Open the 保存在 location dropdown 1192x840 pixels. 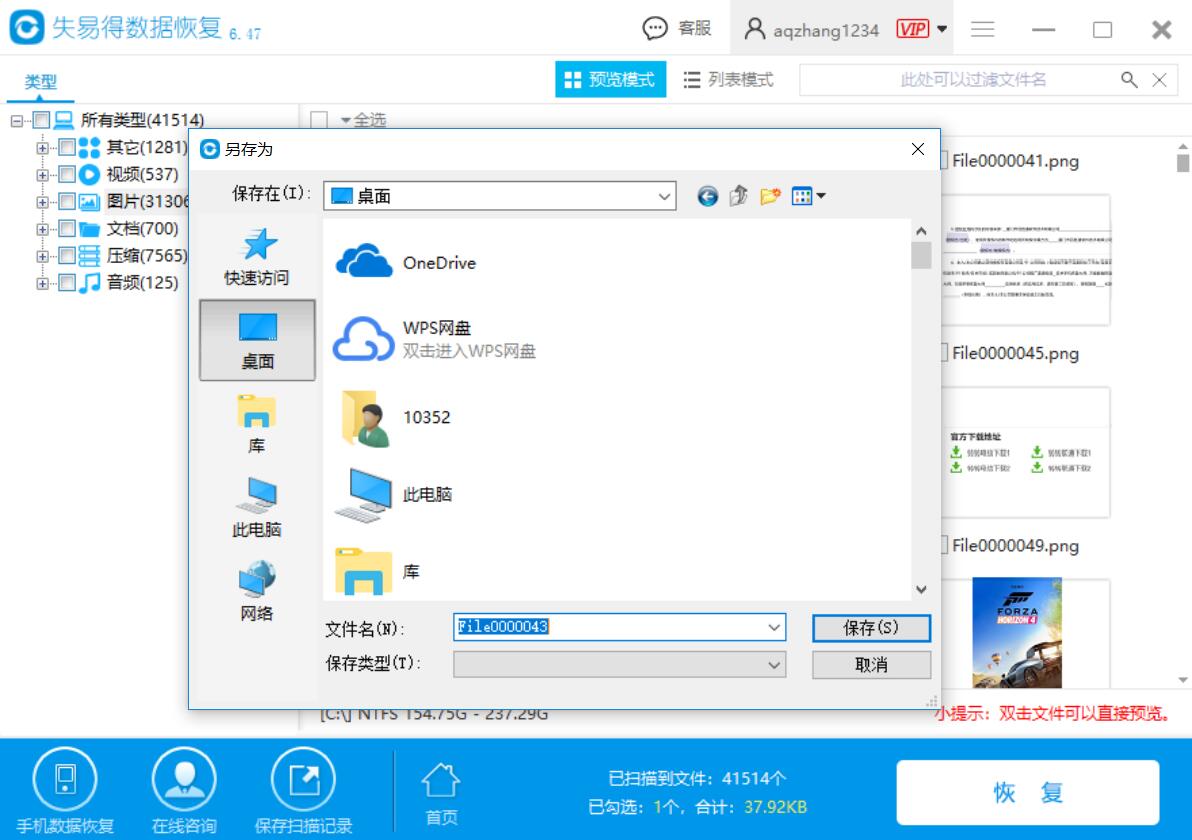[499, 196]
